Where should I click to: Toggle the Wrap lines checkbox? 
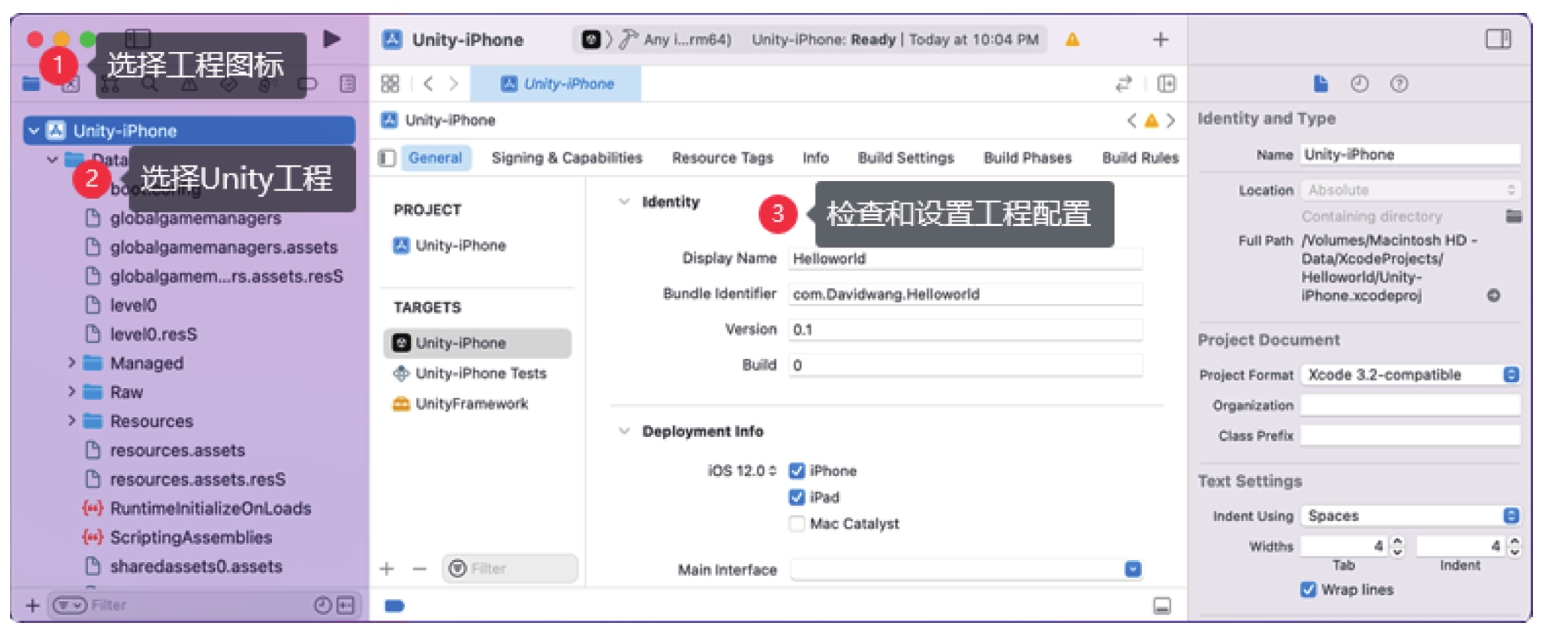(x=1308, y=590)
